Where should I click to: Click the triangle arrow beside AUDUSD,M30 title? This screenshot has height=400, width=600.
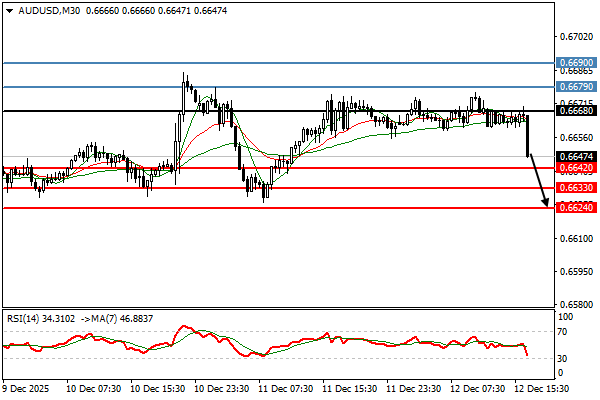pos(9,11)
